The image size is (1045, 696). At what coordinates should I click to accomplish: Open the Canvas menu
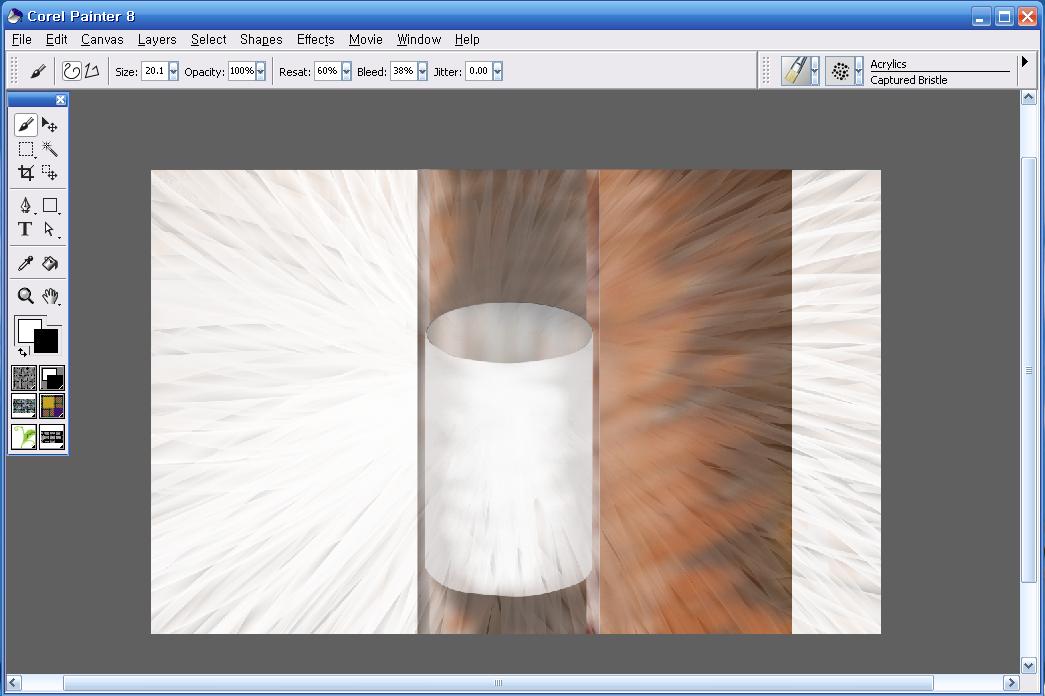click(102, 40)
